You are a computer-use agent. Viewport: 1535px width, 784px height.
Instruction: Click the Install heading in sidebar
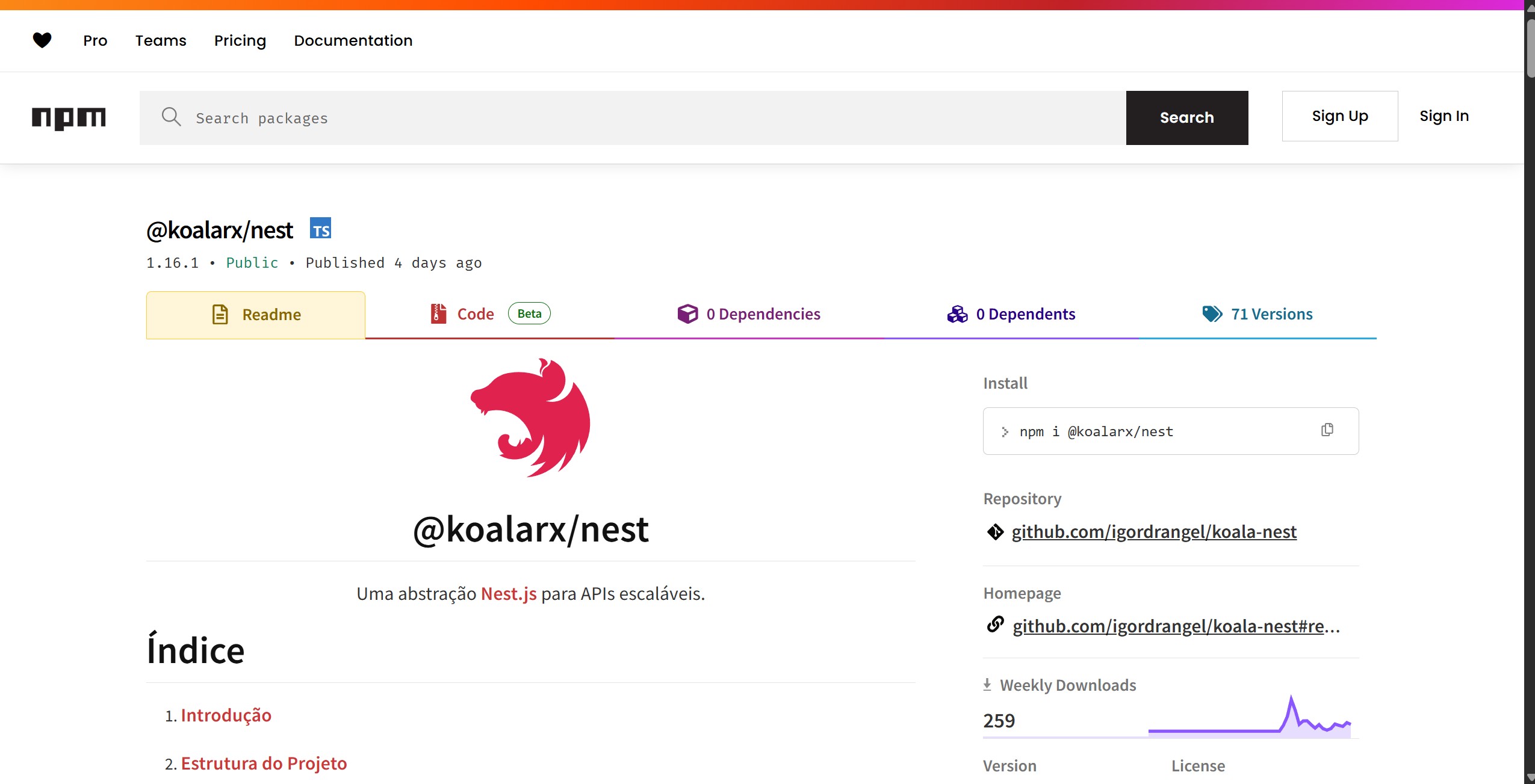pos(1005,383)
